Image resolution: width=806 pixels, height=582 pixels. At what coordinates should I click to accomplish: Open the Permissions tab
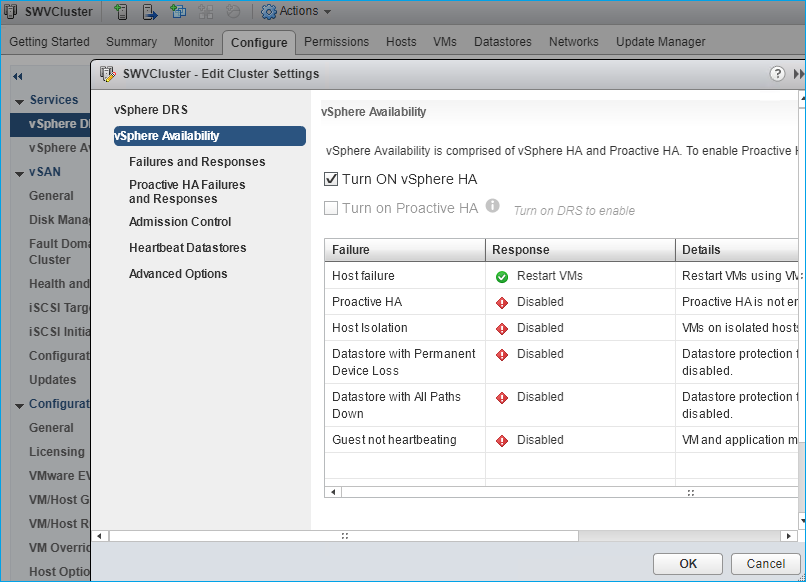coord(337,42)
